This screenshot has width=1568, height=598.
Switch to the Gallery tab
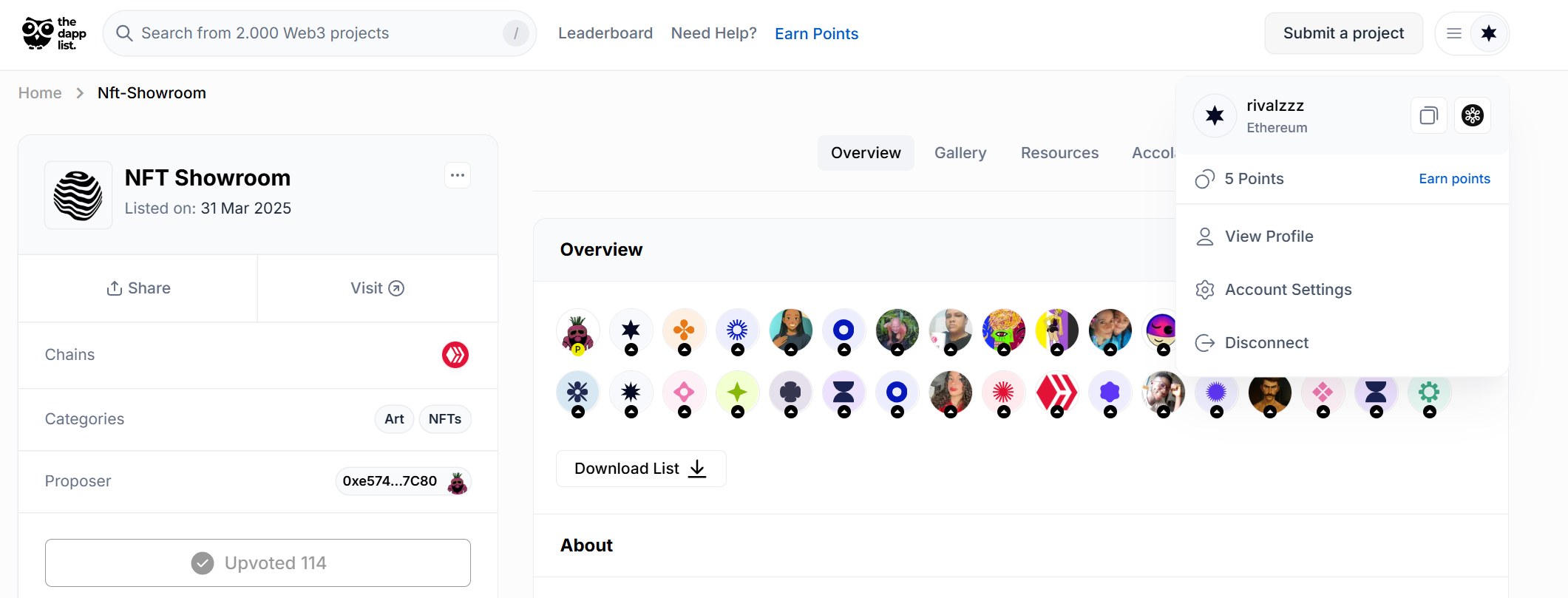pyautogui.click(x=960, y=153)
